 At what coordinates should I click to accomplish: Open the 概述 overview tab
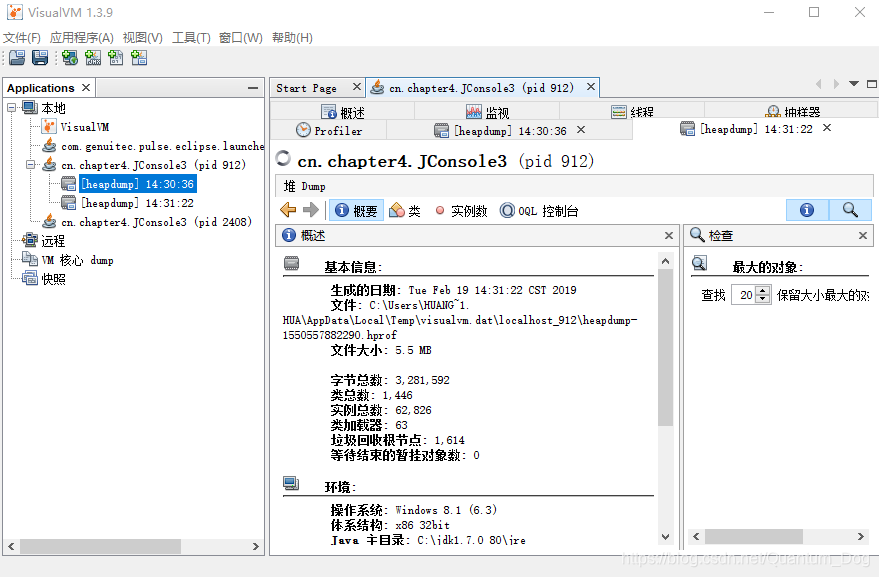coord(343,112)
